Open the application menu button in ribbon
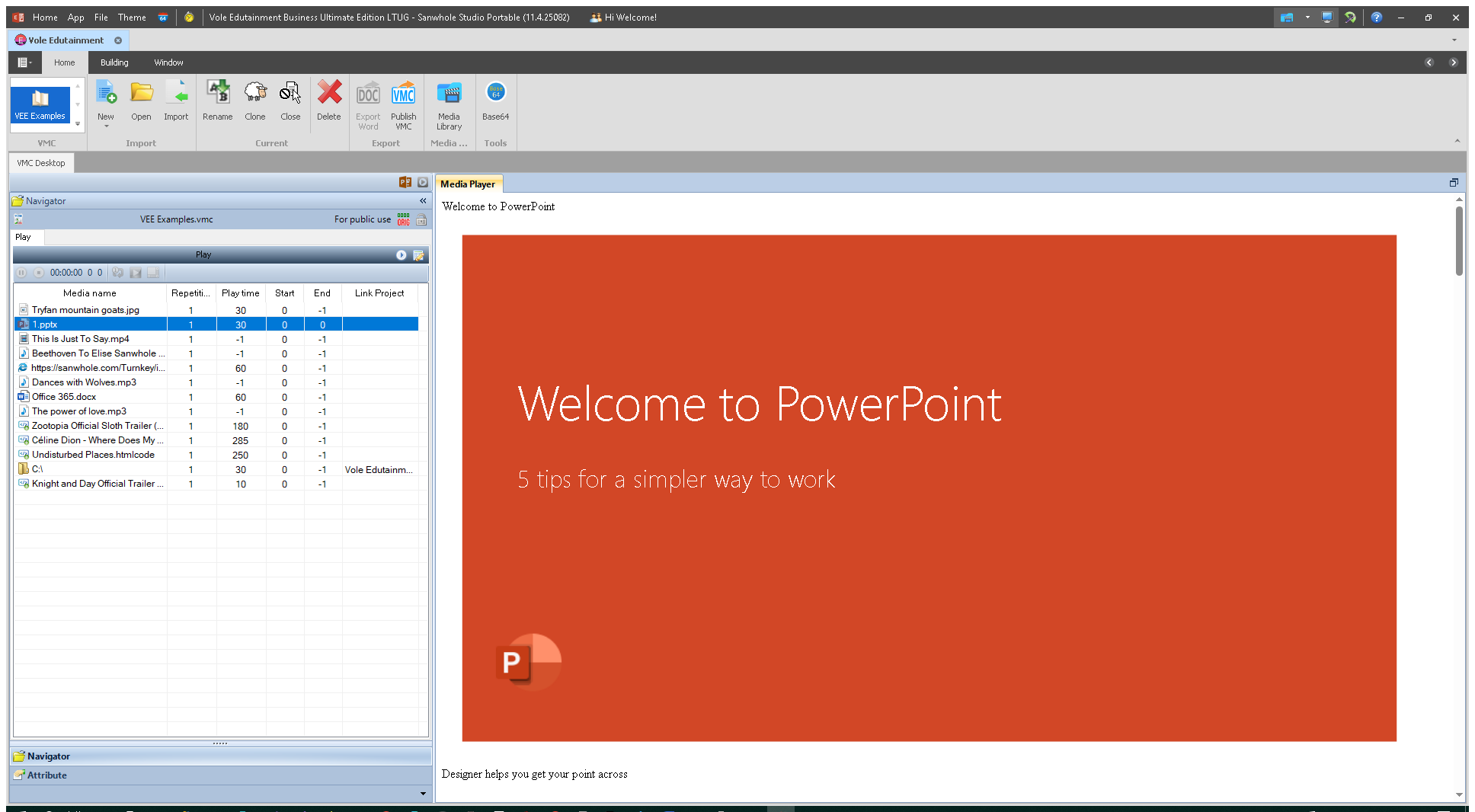This screenshot has height=812, width=1475. (25, 62)
